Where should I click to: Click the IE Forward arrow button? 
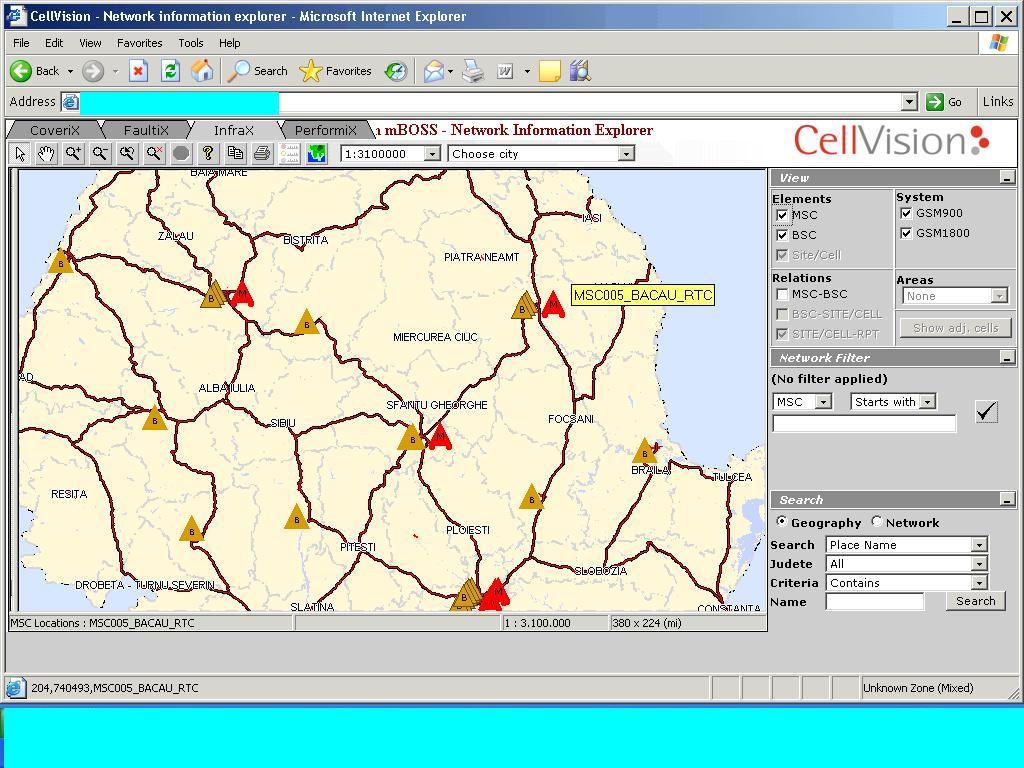[x=93, y=71]
